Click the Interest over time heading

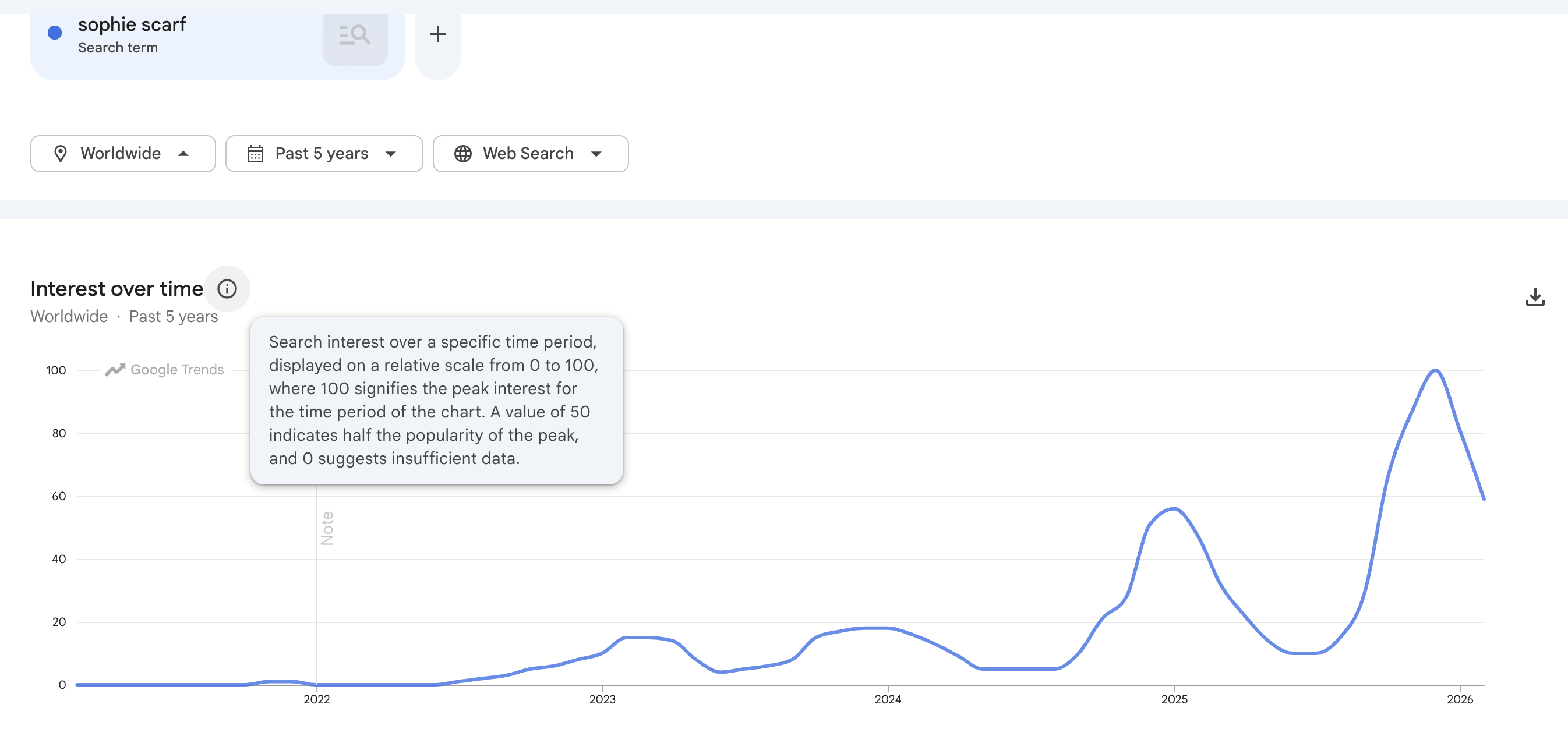(117, 288)
